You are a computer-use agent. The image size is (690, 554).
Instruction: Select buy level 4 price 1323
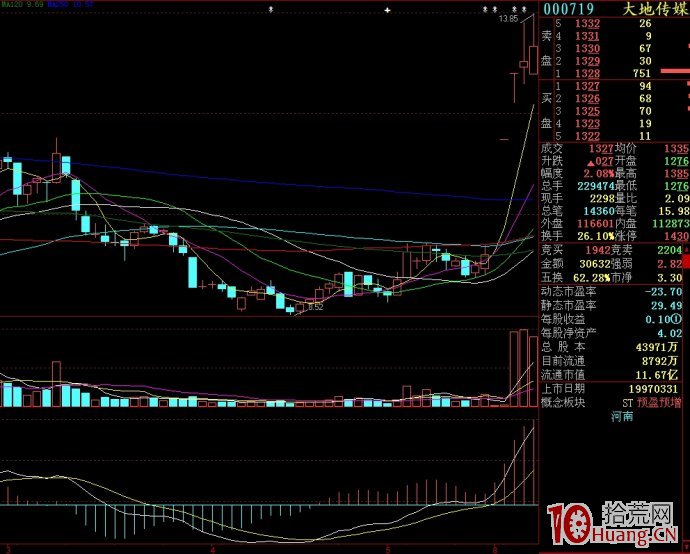point(587,124)
